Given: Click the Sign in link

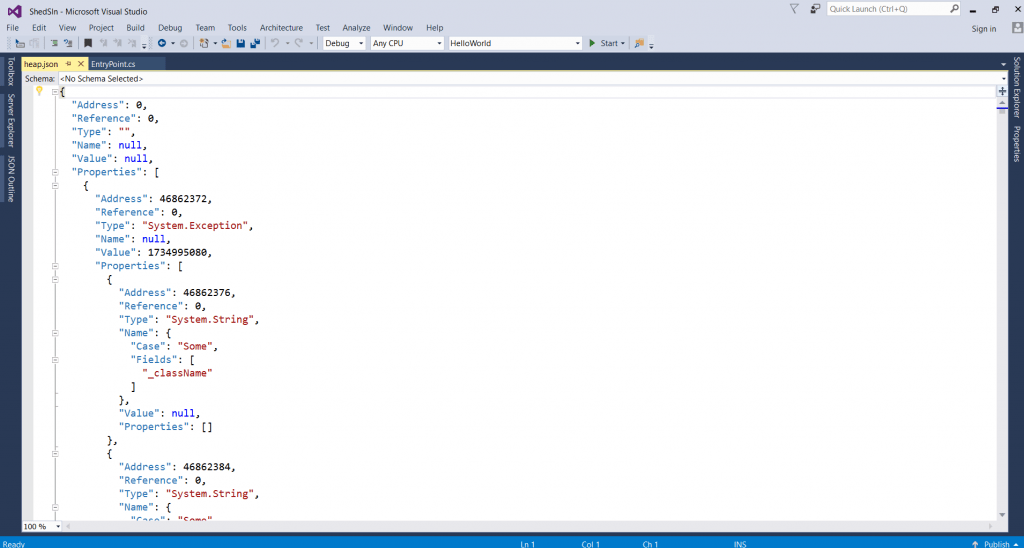Looking at the screenshot, I should coord(984,28).
